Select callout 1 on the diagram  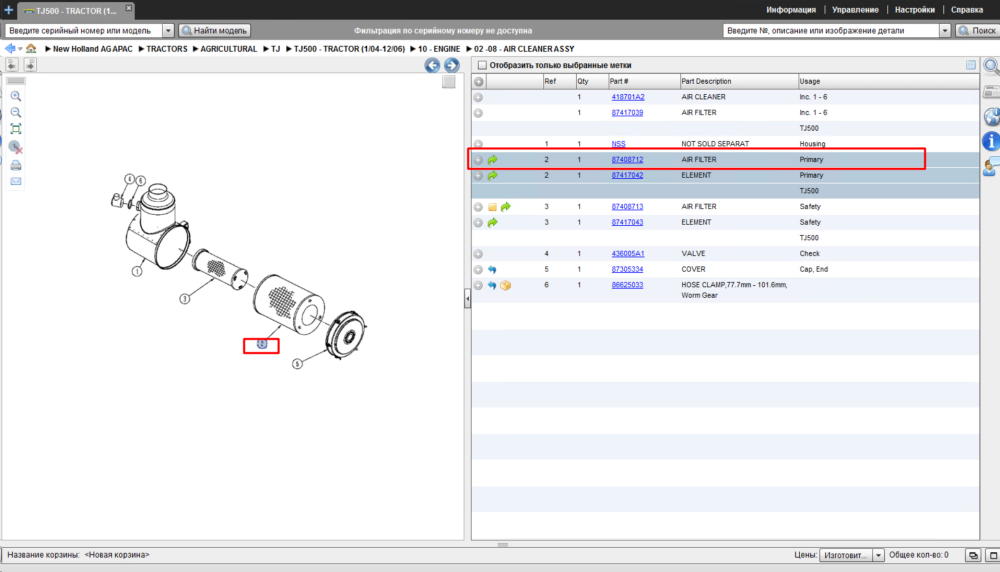(x=136, y=272)
